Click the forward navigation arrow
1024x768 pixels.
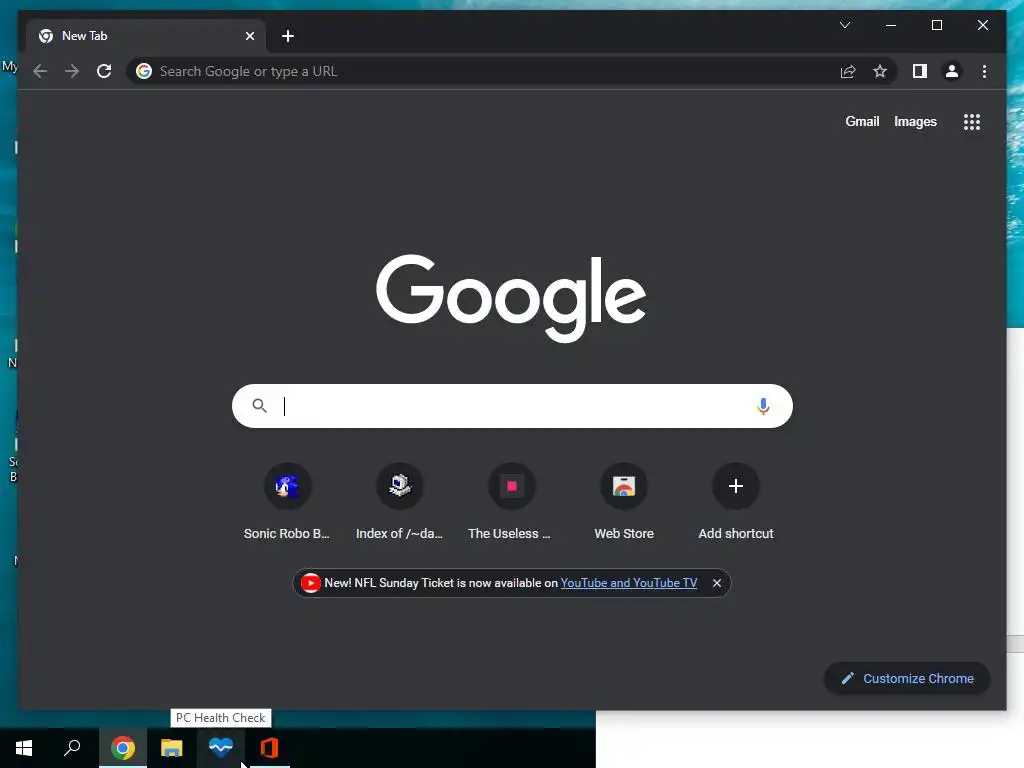(72, 71)
